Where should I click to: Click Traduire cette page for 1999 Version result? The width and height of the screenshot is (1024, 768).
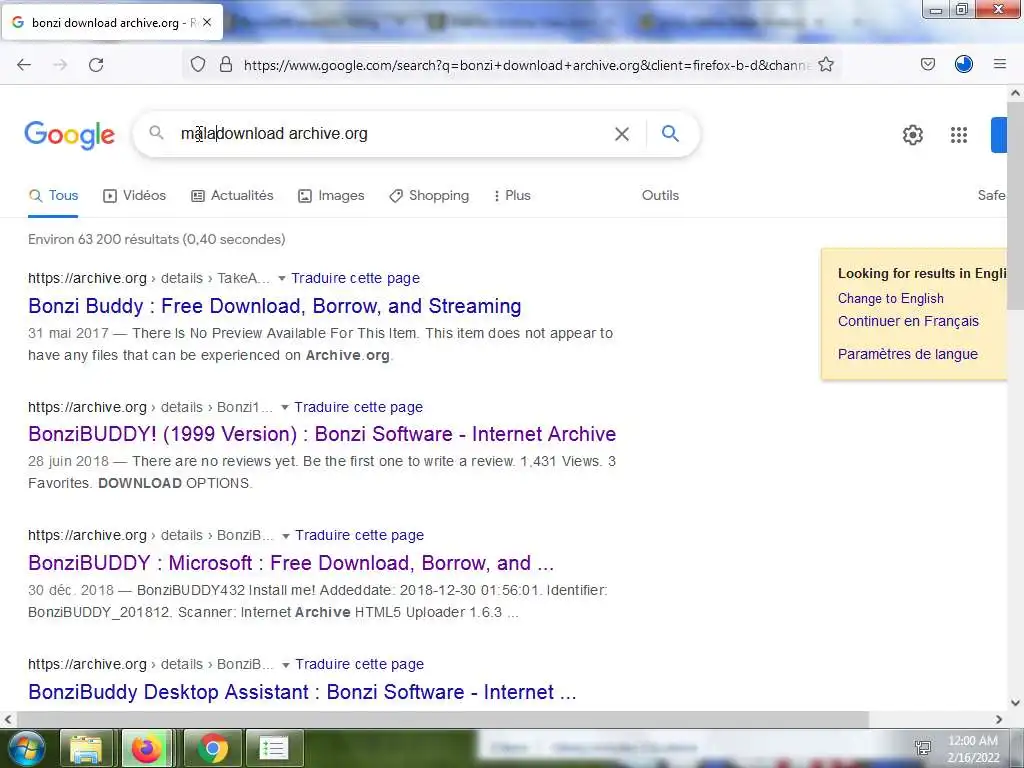pyautogui.click(x=359, y=407)
